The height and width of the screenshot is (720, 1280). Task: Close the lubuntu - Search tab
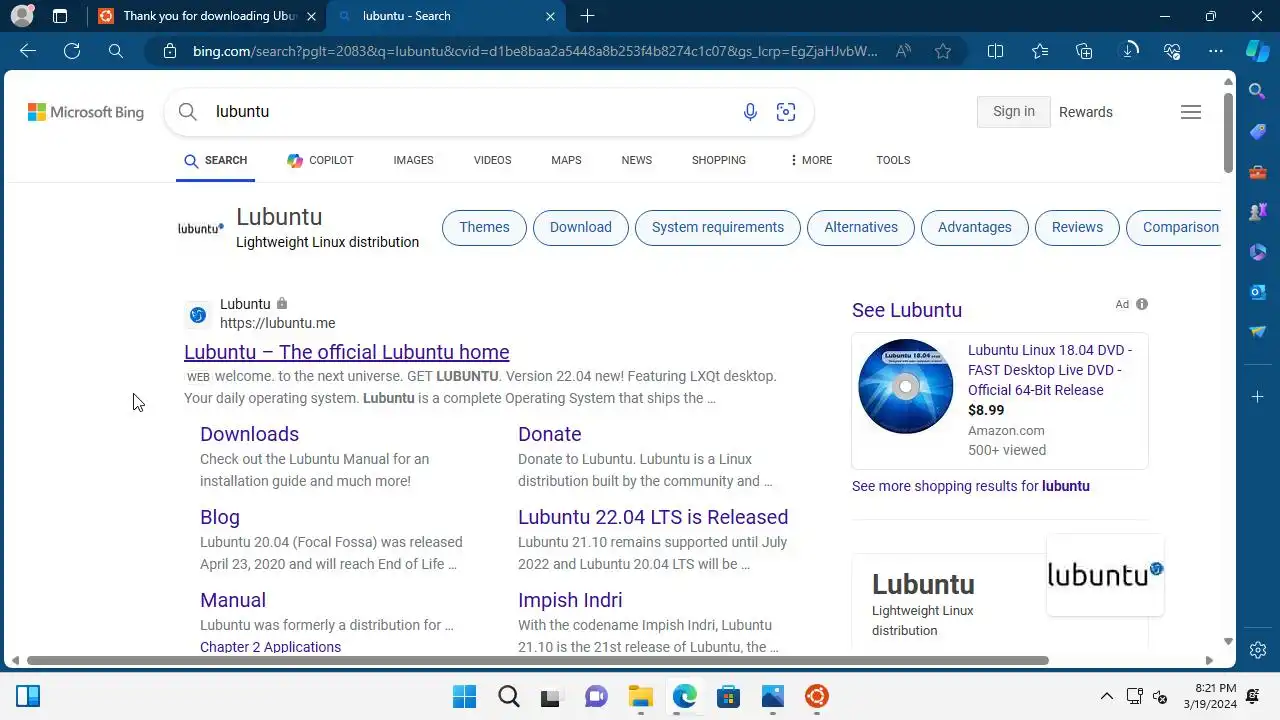coord(550,16)
